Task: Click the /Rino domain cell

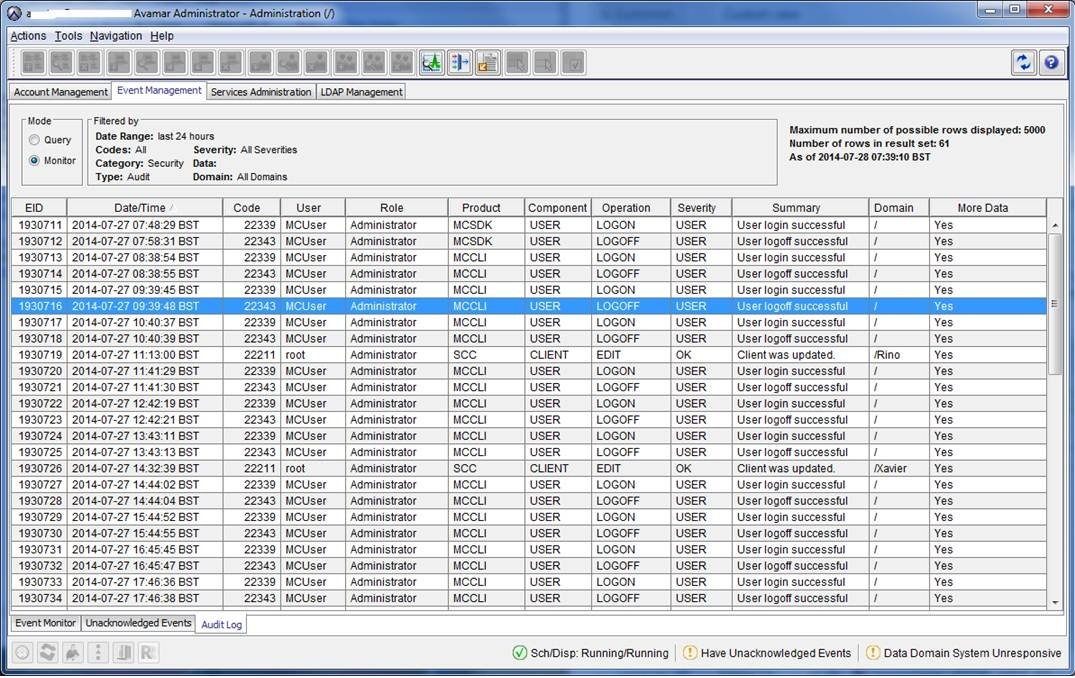Action: click(x=899, y=354)
